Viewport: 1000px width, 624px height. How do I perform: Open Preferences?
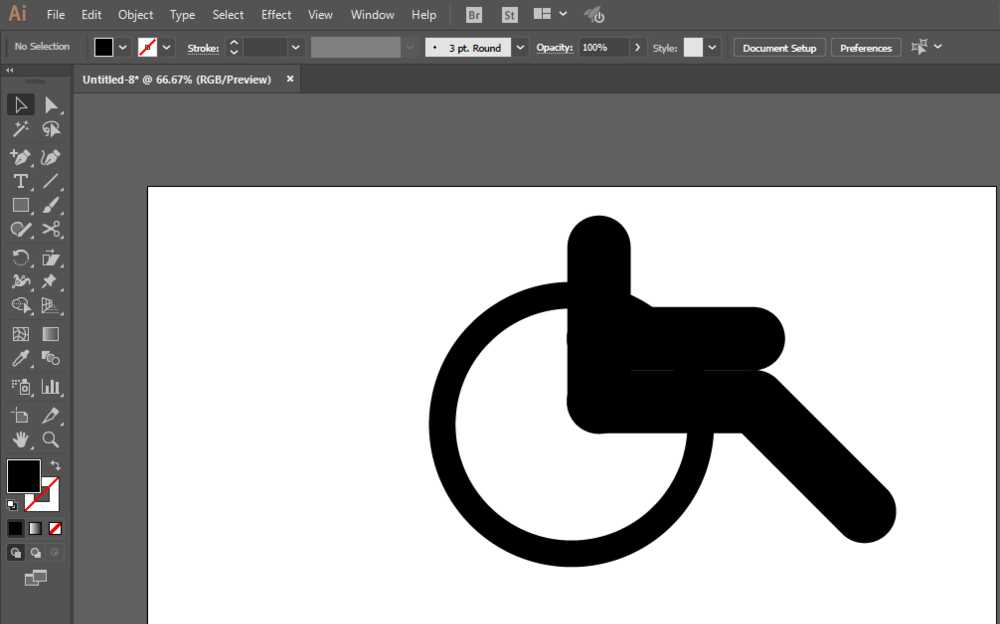[865, 47]
